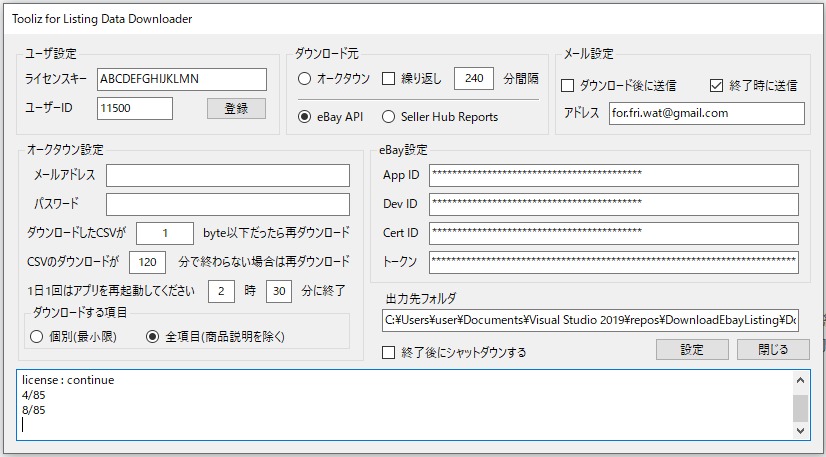Choose 全項目(商品説明を除く) radio option
This screenshot has width=826, height=457.
153,337
